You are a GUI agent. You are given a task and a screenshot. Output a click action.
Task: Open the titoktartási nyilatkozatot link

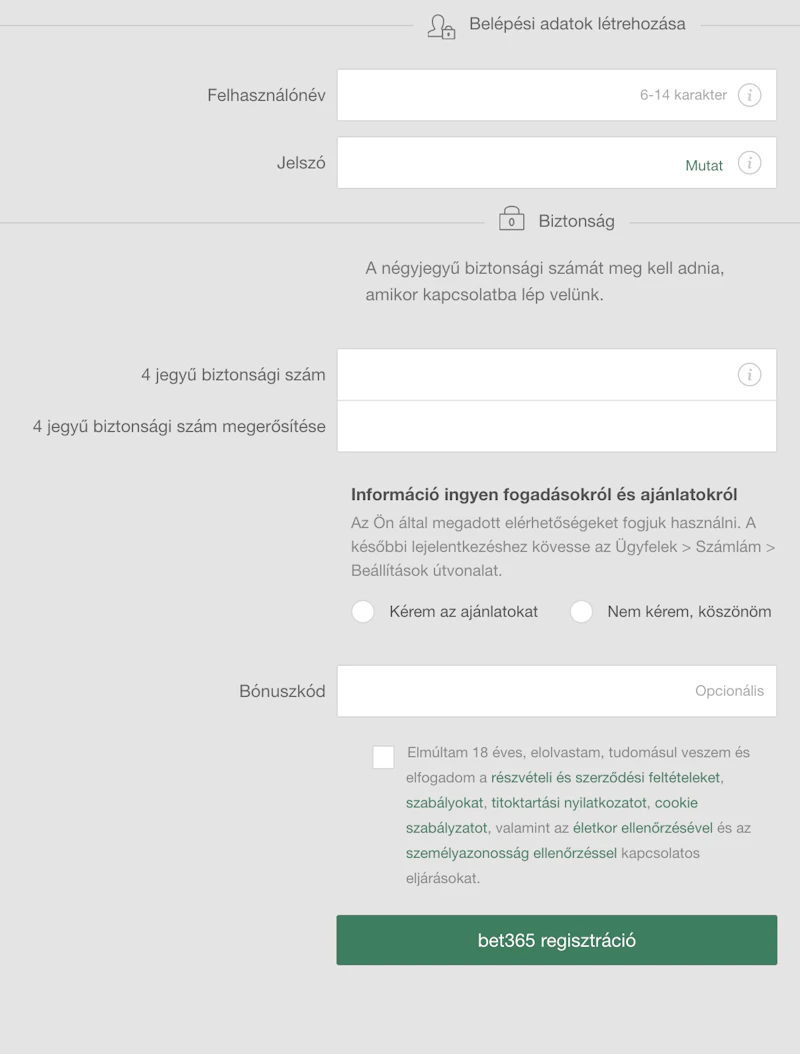click(569, 803)
